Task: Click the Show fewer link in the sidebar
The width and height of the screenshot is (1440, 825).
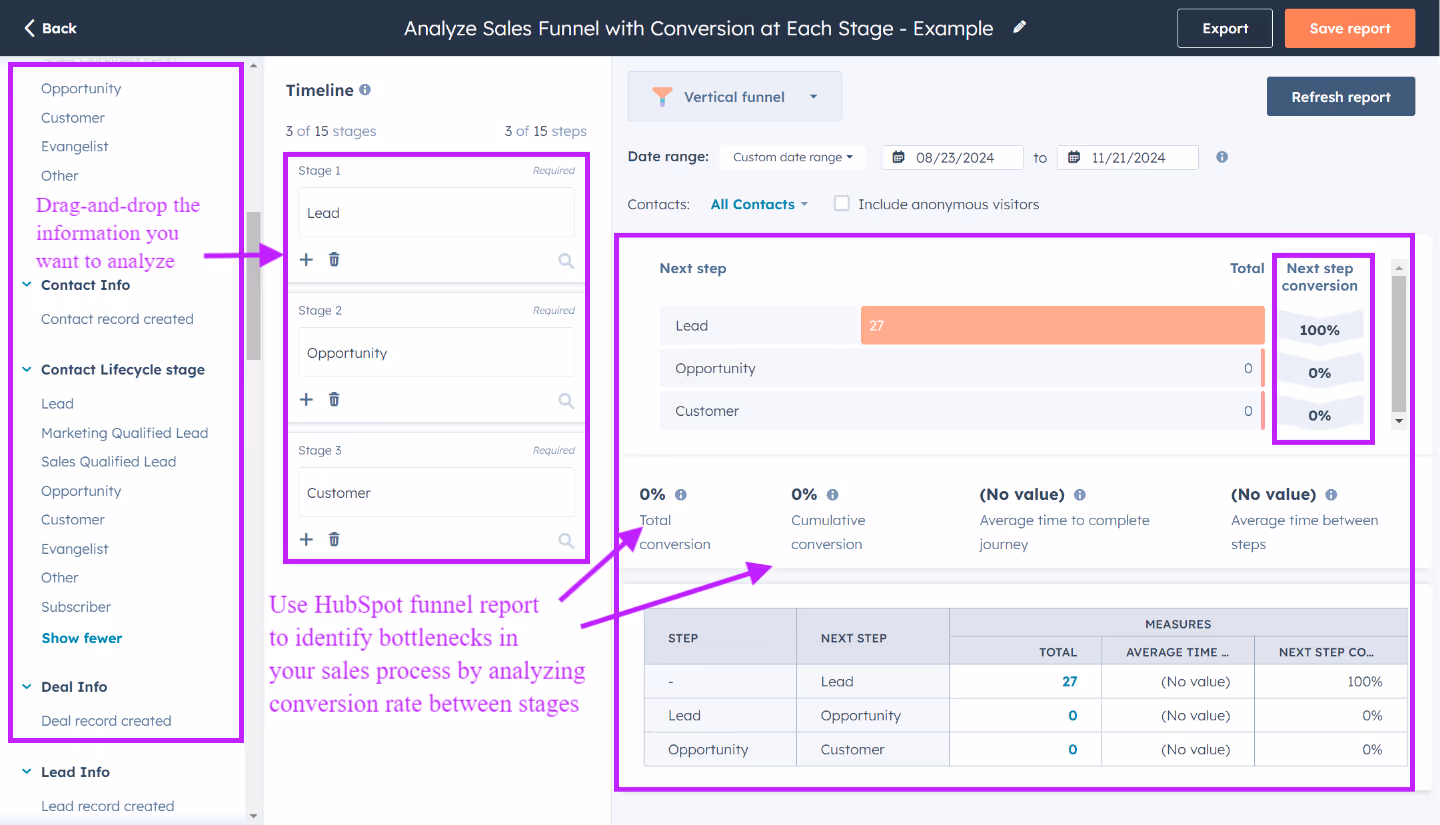Action: 81,637
